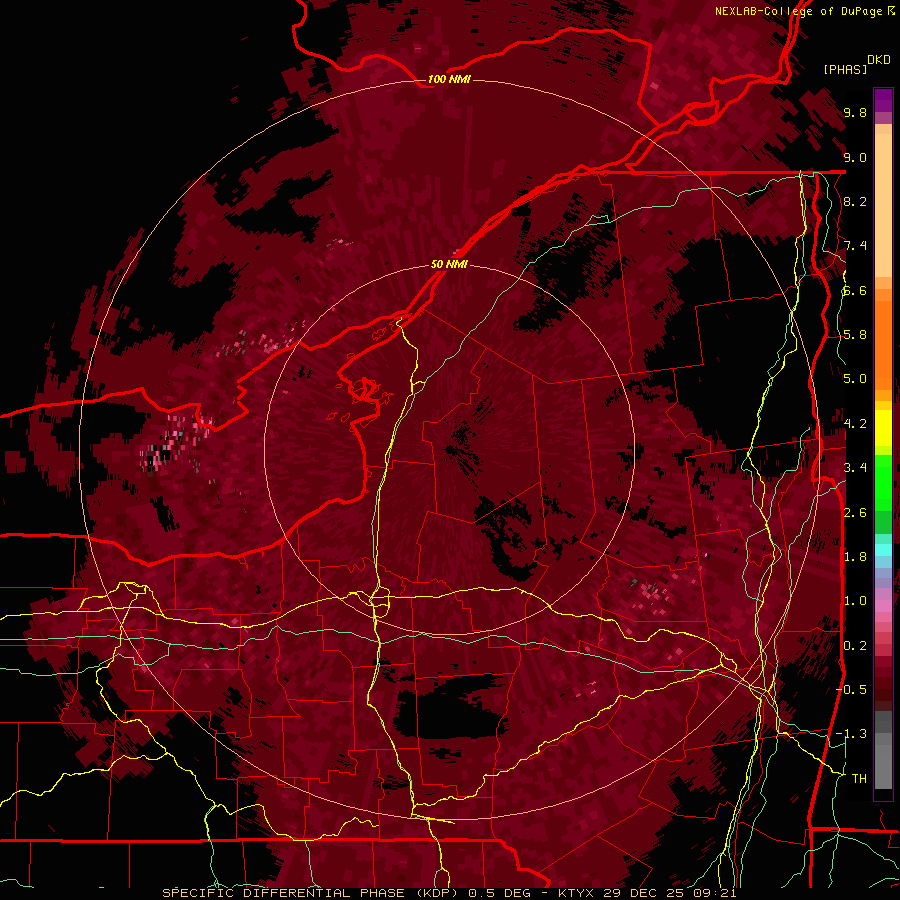The height and width of the screenshot is (900, 900).
Task: Click the cyan segment of the color bar
Action: (883, 550)
